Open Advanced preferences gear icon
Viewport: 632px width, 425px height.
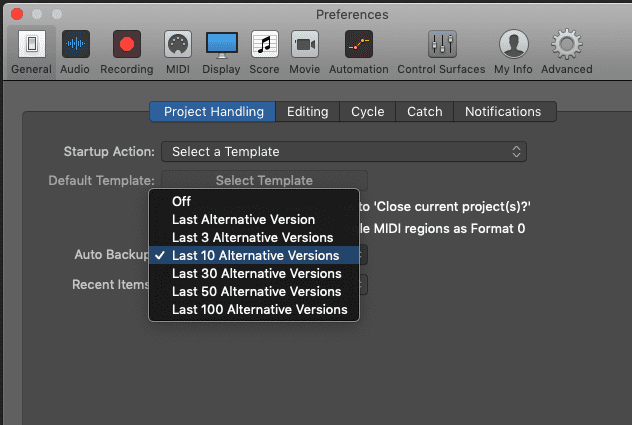tap(568, 52)
